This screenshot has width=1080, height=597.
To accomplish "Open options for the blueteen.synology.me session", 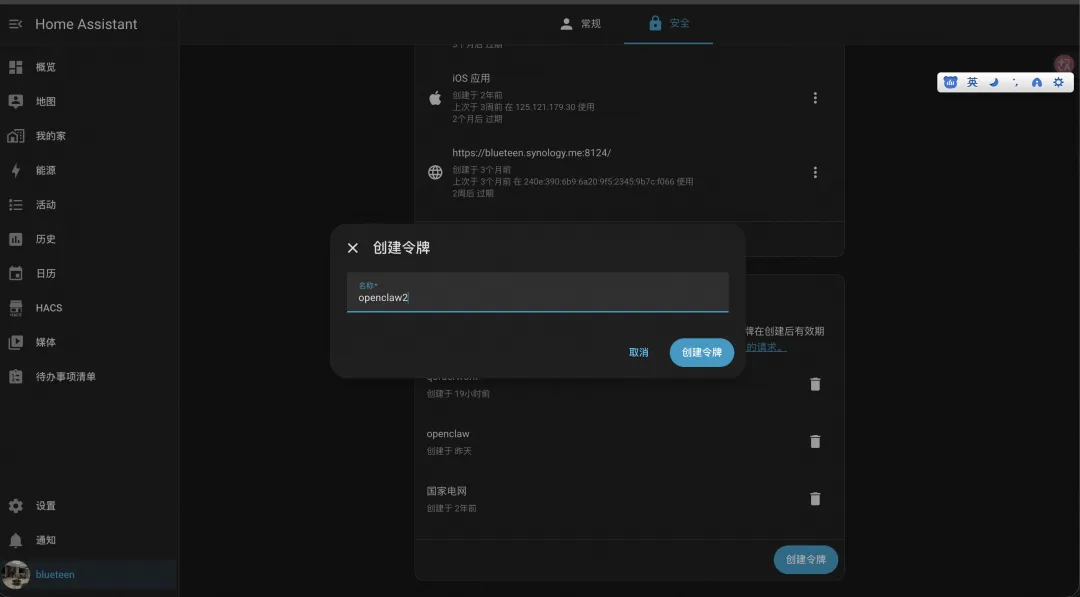I will 815,173.
